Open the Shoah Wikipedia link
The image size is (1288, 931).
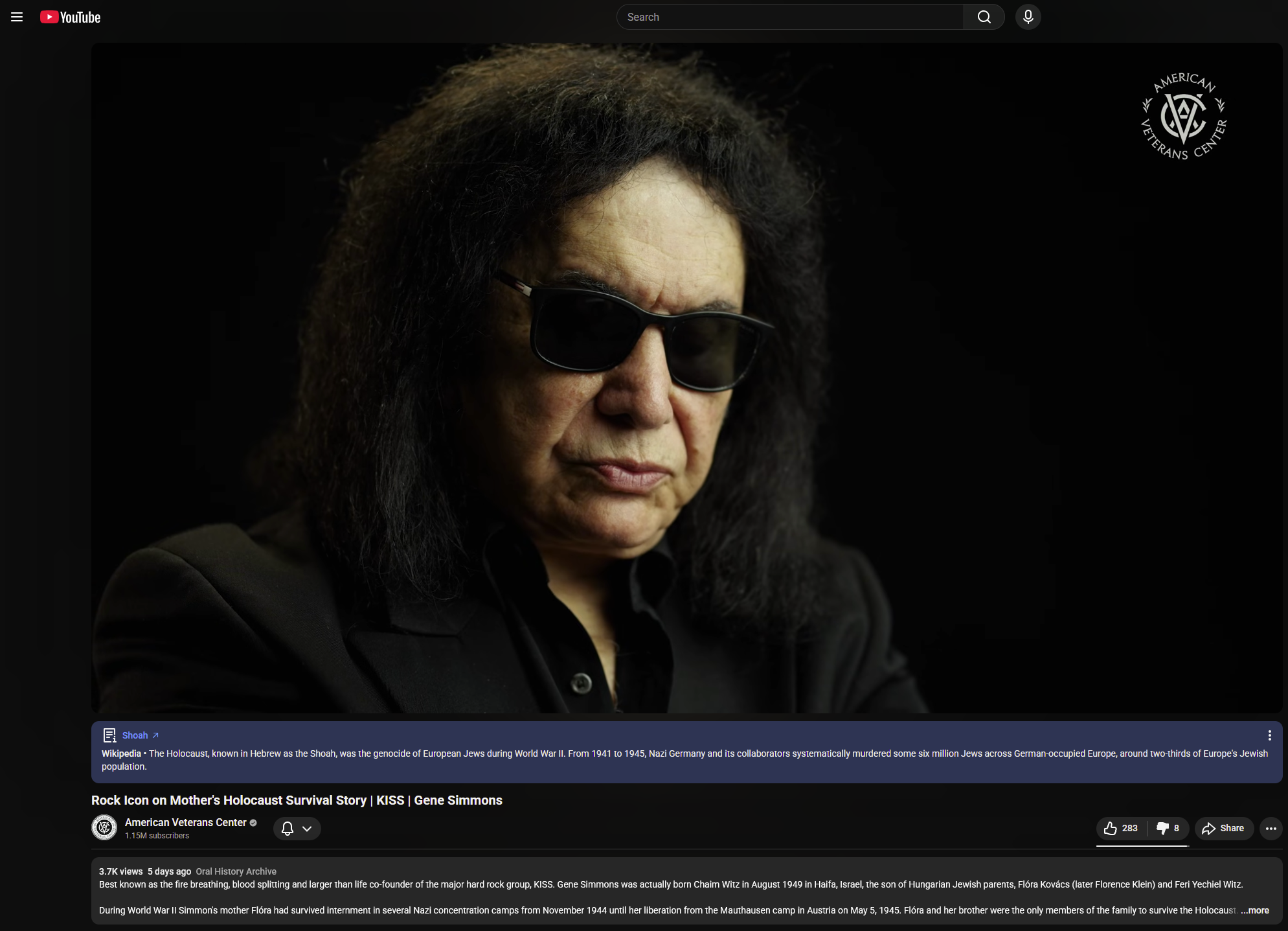(135, 735)
